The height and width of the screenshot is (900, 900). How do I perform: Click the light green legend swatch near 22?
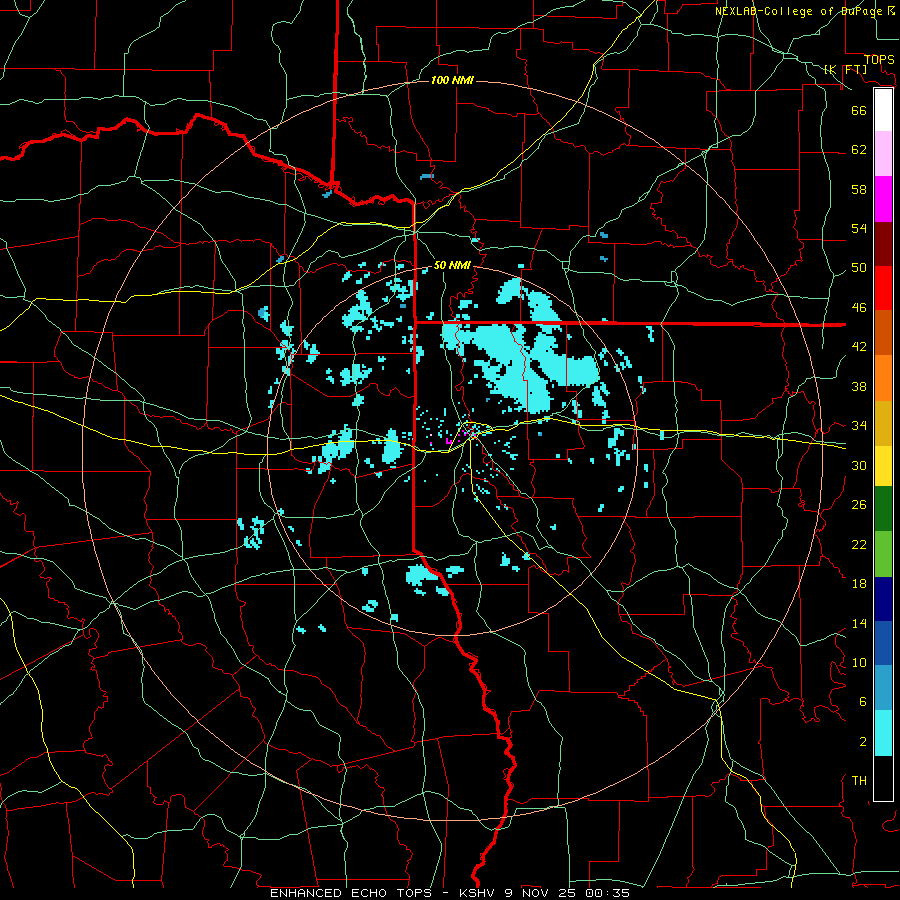click(x=883, y=554)
